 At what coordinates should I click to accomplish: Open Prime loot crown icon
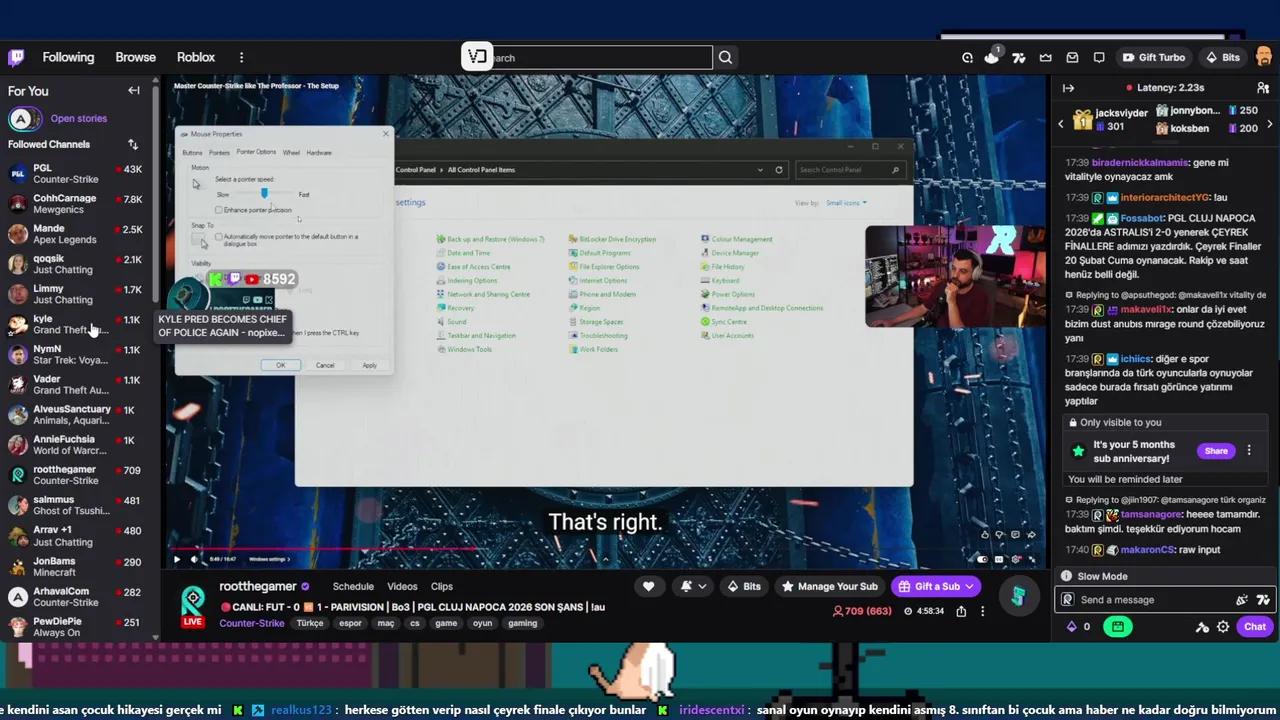click(x=1046, y=57)
